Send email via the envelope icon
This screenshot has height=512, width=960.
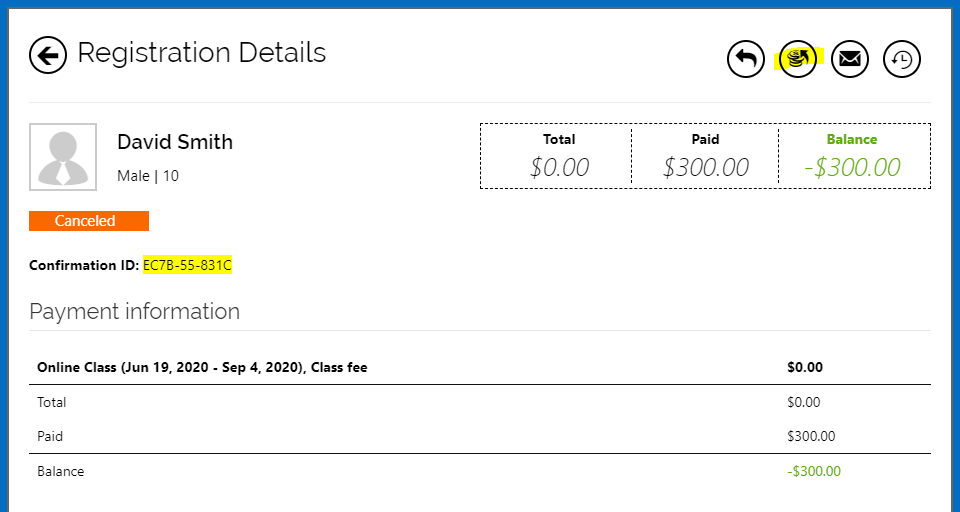pyautogui.click(x=849, y=59)
